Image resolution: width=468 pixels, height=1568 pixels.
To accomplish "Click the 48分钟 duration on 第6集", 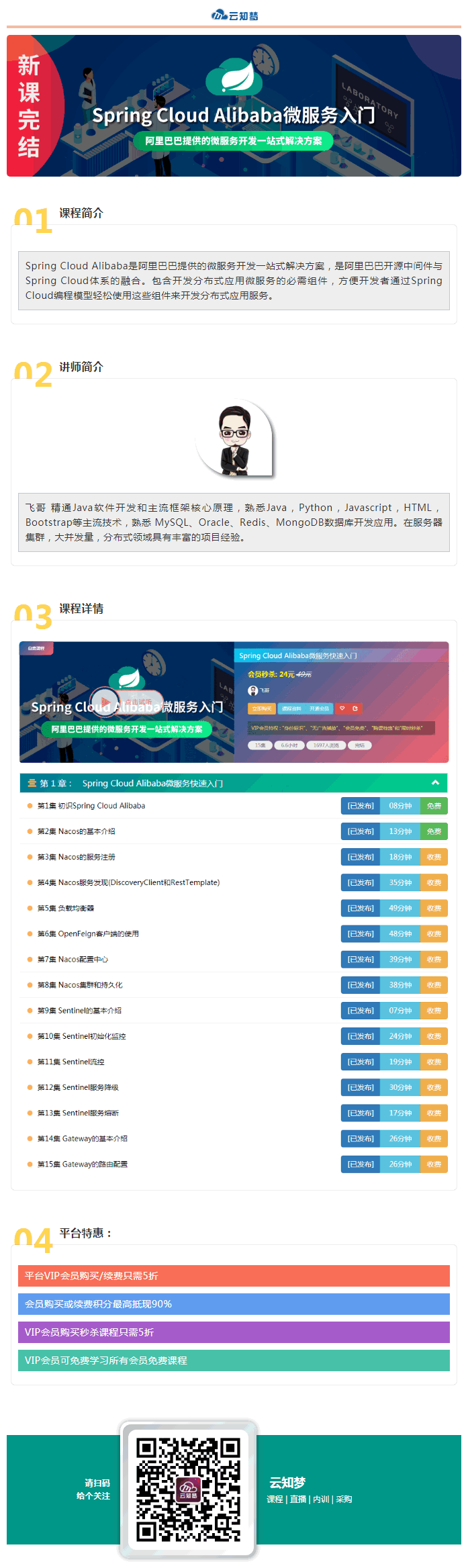I will pyautogui.click(x=401, y=933).
